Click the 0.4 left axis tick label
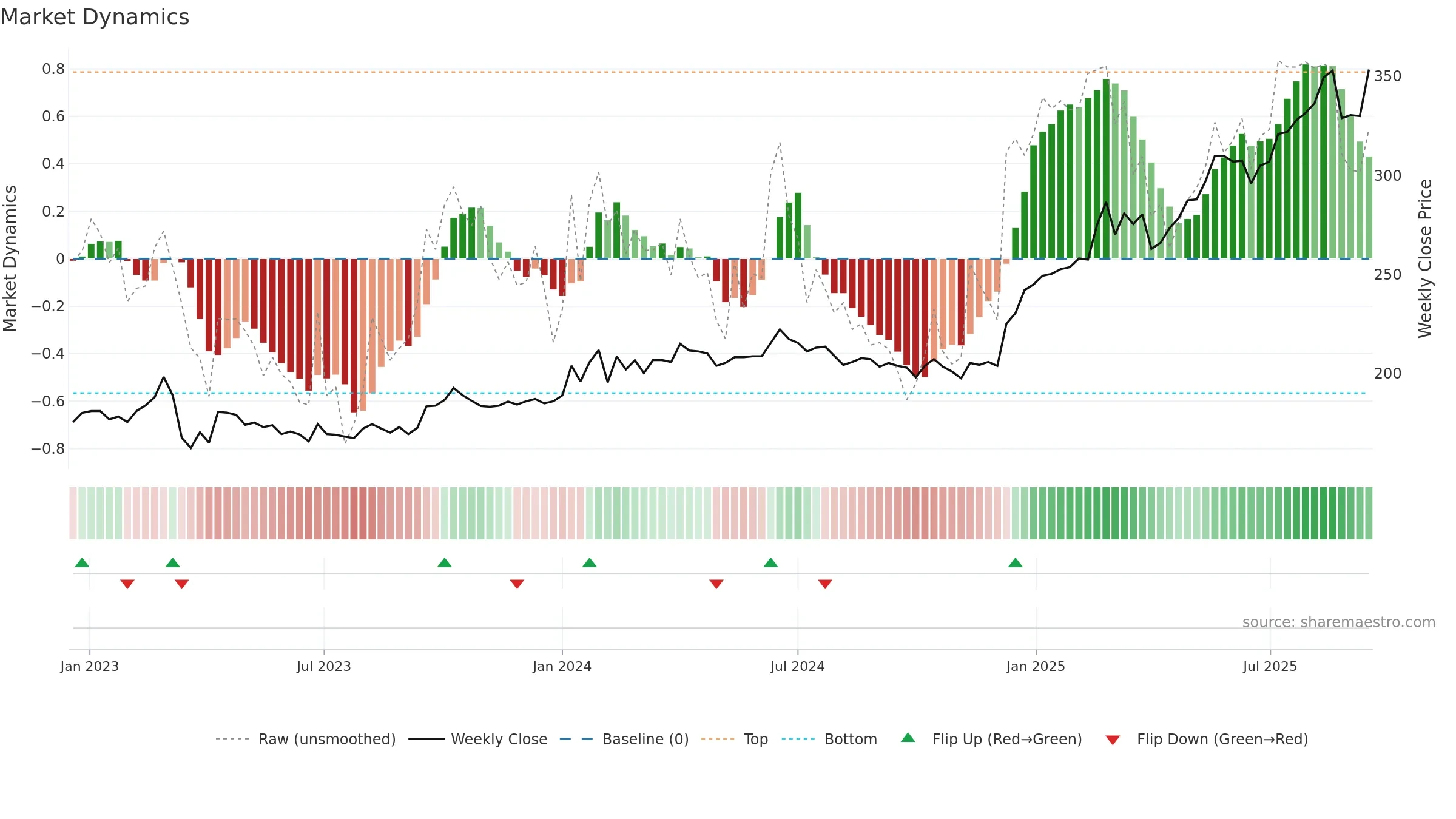This screenshot has width=1456, height=819. point(53,164)
